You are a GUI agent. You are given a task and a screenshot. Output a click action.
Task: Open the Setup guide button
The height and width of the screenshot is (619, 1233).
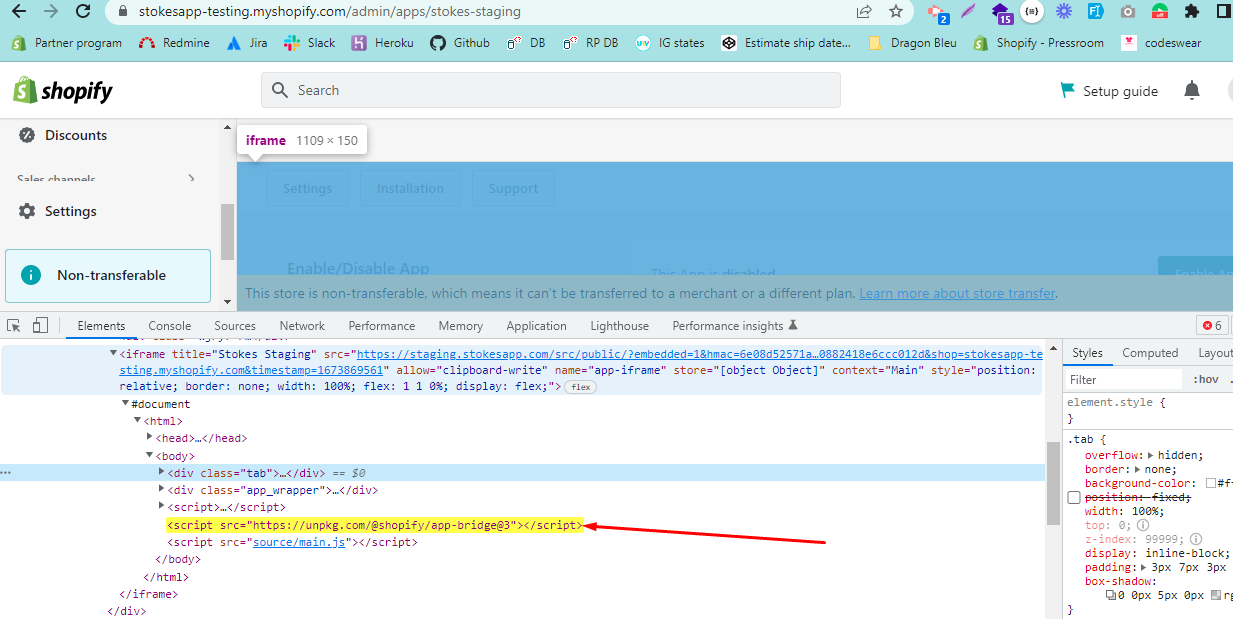coord(1109,91)
